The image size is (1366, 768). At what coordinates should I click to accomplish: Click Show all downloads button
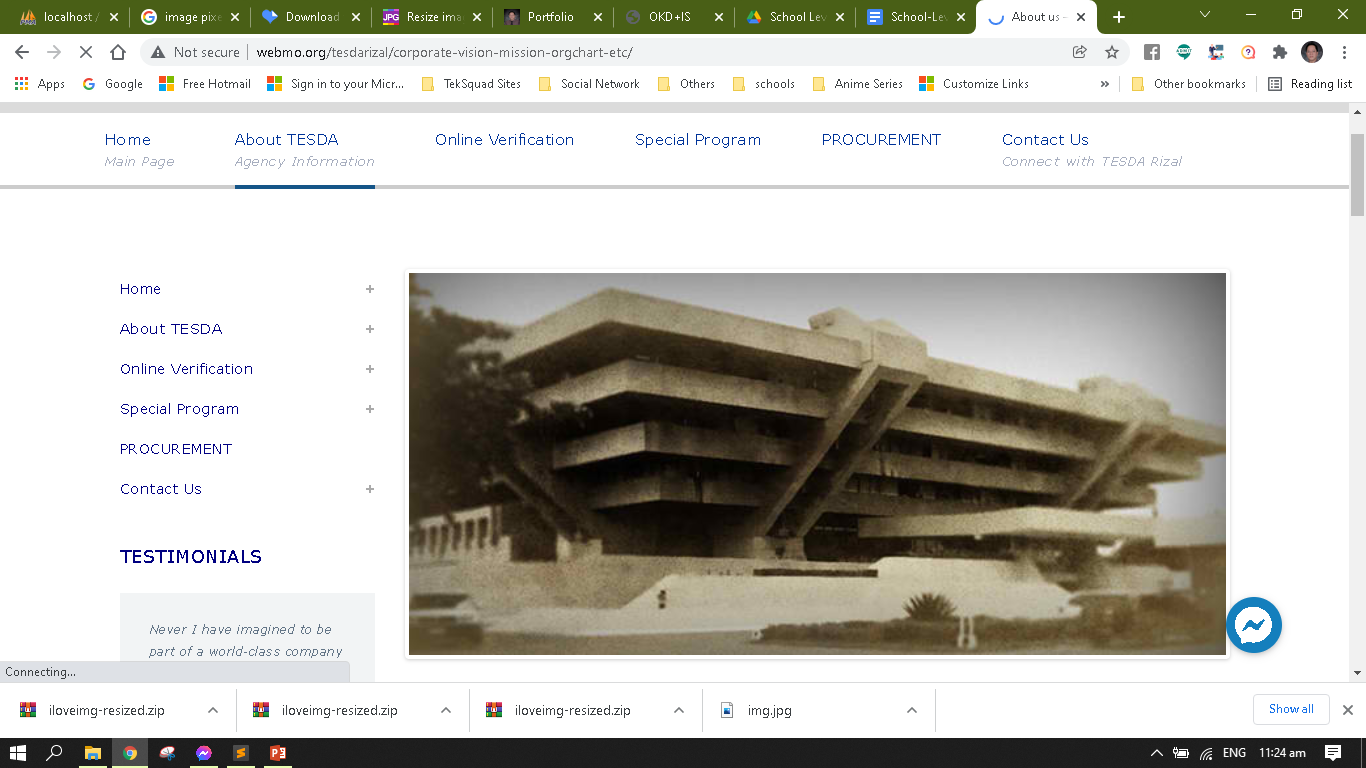(x=1290, y=709)
